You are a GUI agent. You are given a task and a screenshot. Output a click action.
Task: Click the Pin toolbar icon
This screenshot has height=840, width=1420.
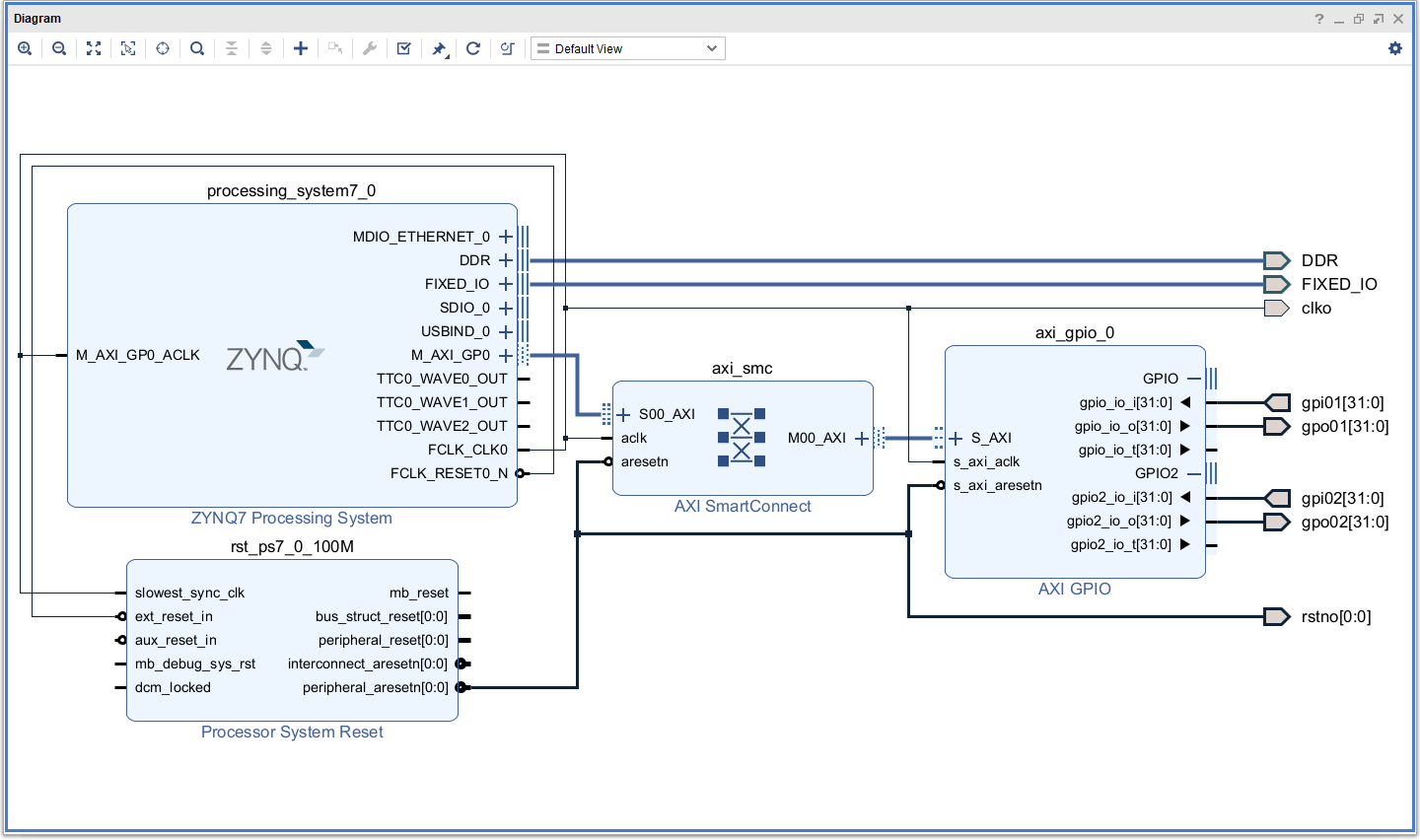click(x=439, y=48)
